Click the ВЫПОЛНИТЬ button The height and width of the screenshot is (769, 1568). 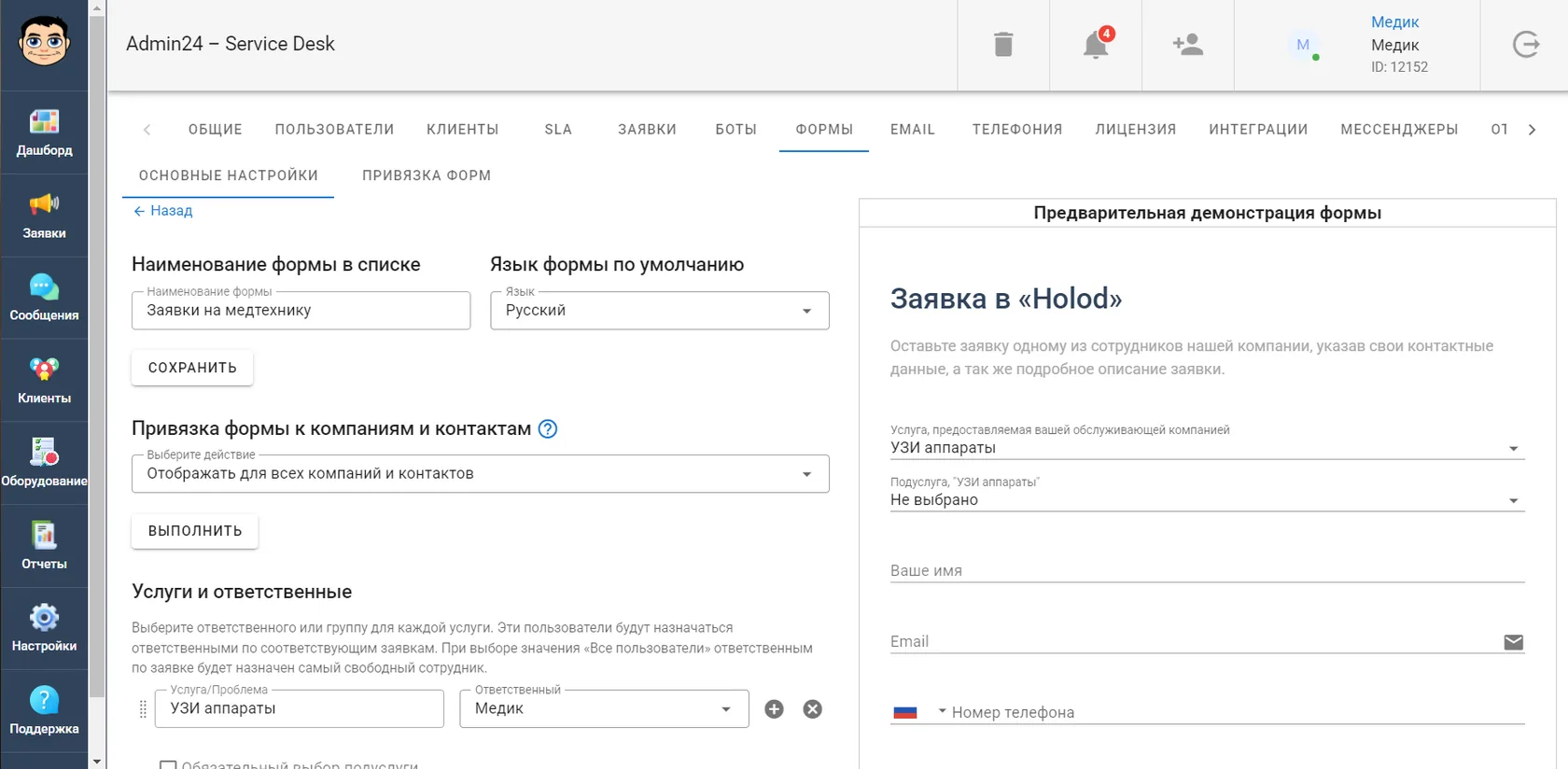[x=195, y=531]
